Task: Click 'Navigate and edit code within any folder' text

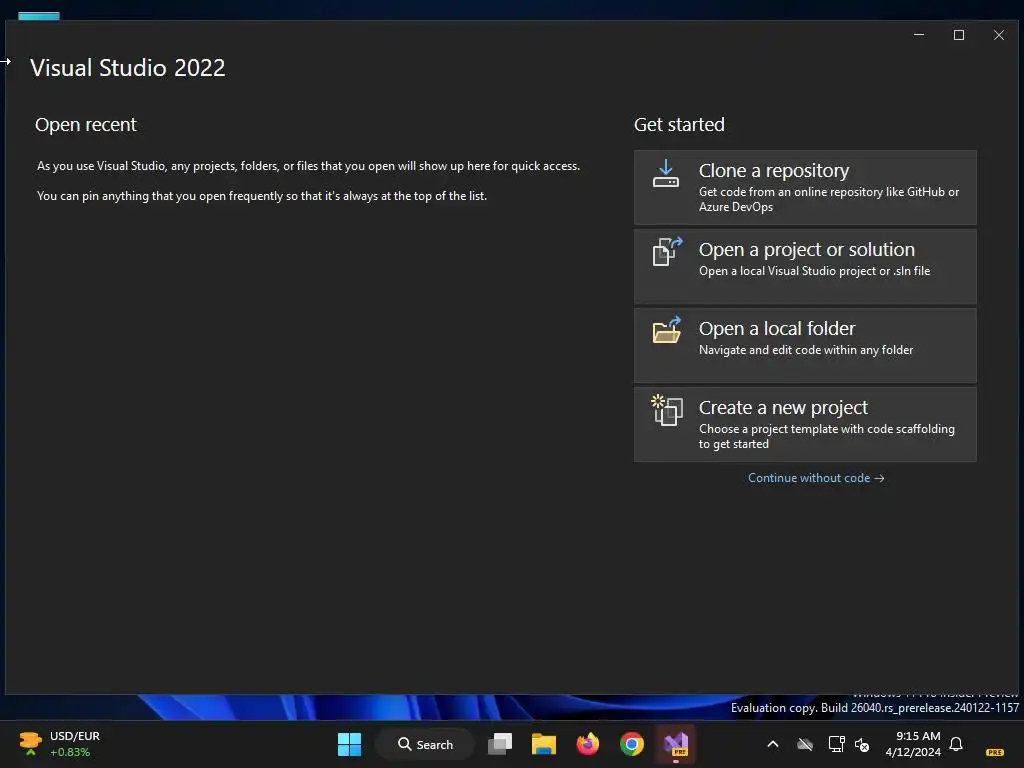Action: click(x=806, y=350)
